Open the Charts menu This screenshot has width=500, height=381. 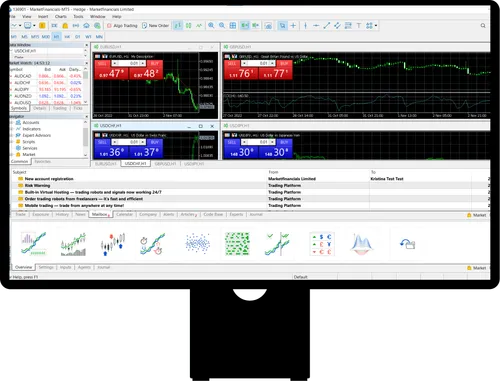pos(61,16)
